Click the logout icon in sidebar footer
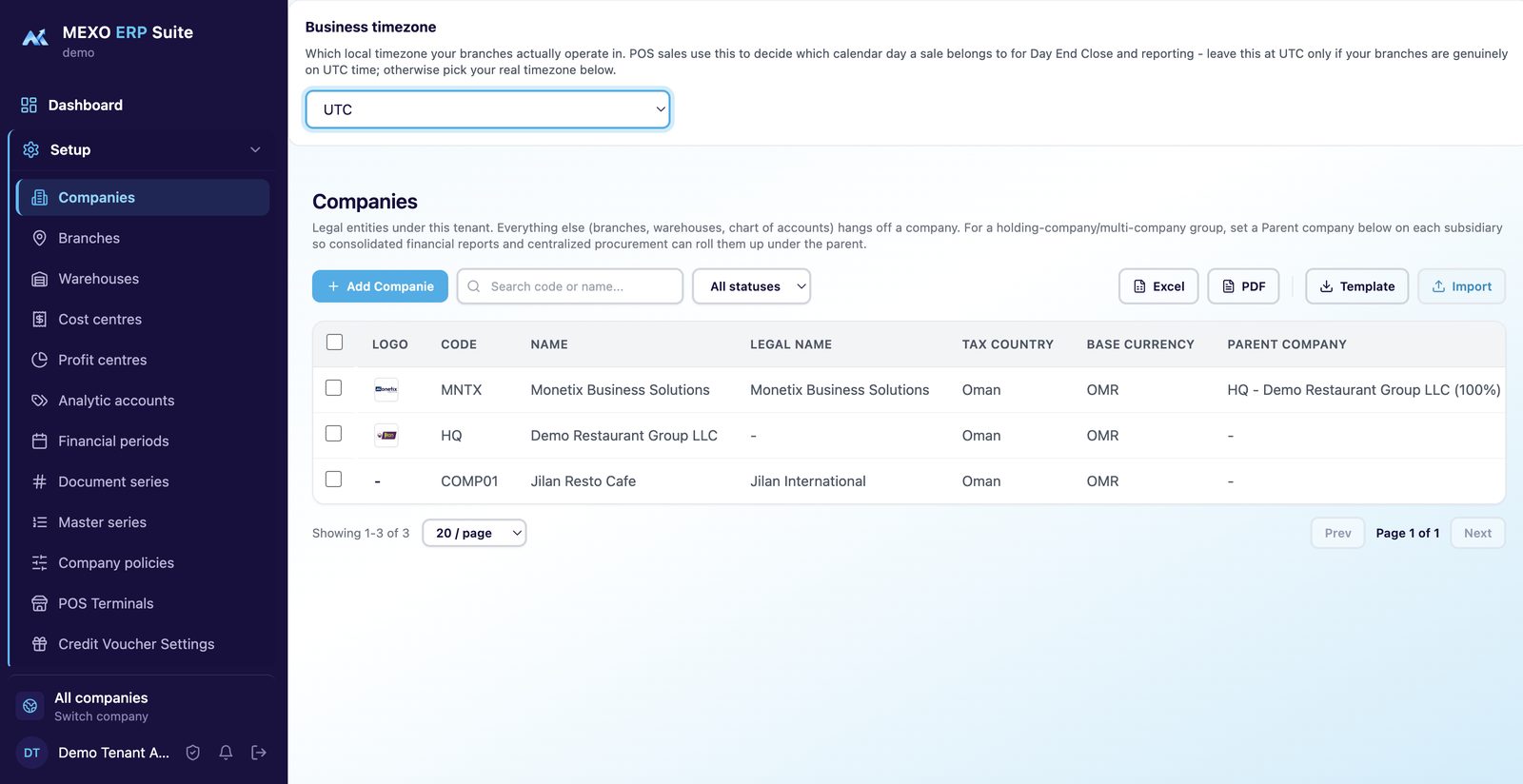The height and width of the screenshot is (784, 1523). [259, 753]
